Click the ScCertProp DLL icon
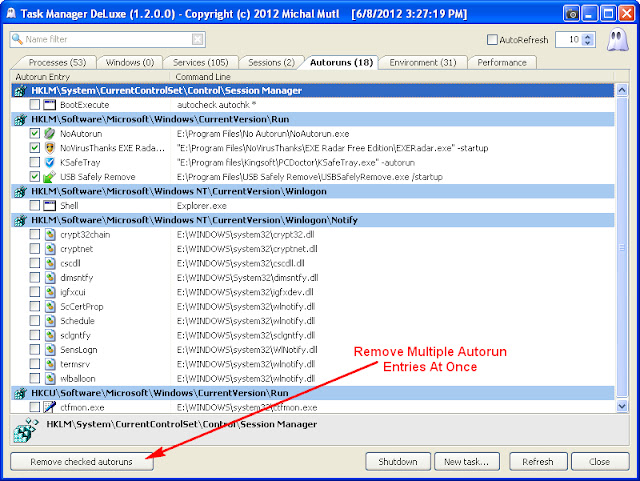This screenshot has width=640, height=481. pos(50,306)
